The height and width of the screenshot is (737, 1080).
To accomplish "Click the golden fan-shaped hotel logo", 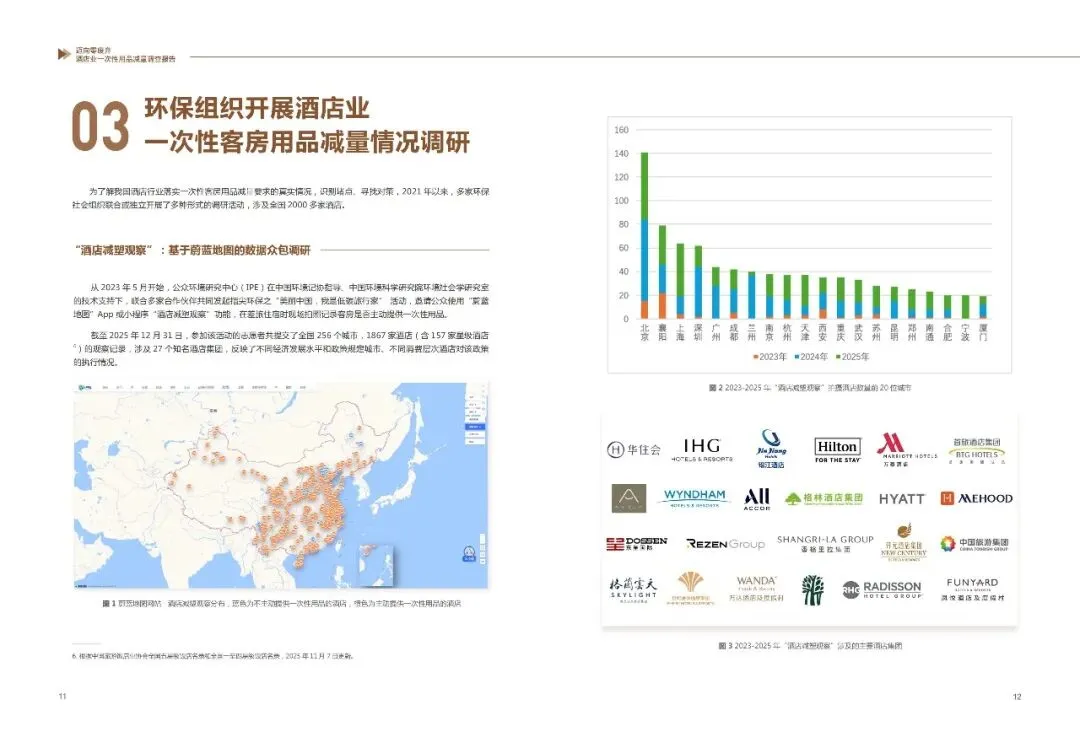I will pos(690,589).
